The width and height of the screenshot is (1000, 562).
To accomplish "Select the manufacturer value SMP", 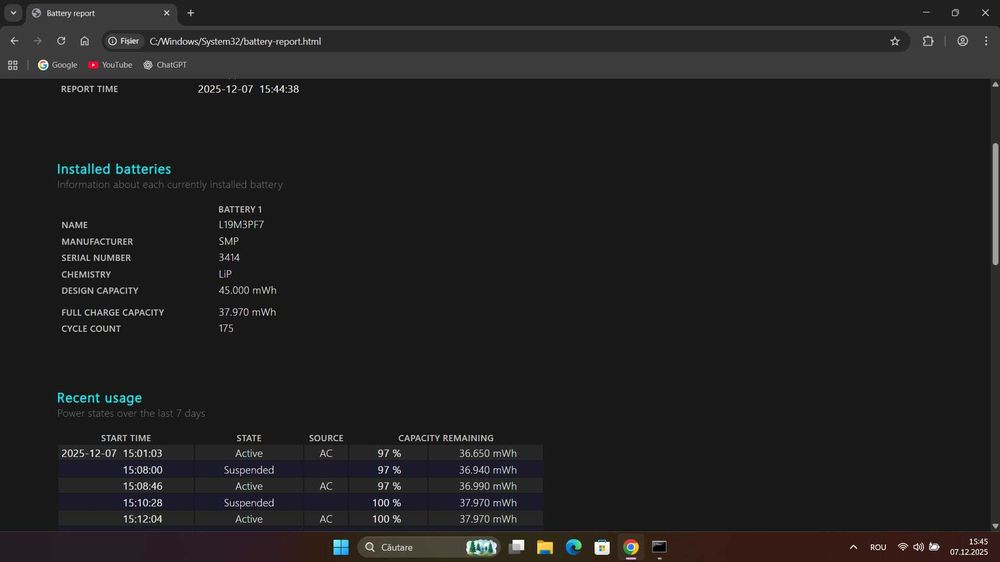I will tap(228, 241).
